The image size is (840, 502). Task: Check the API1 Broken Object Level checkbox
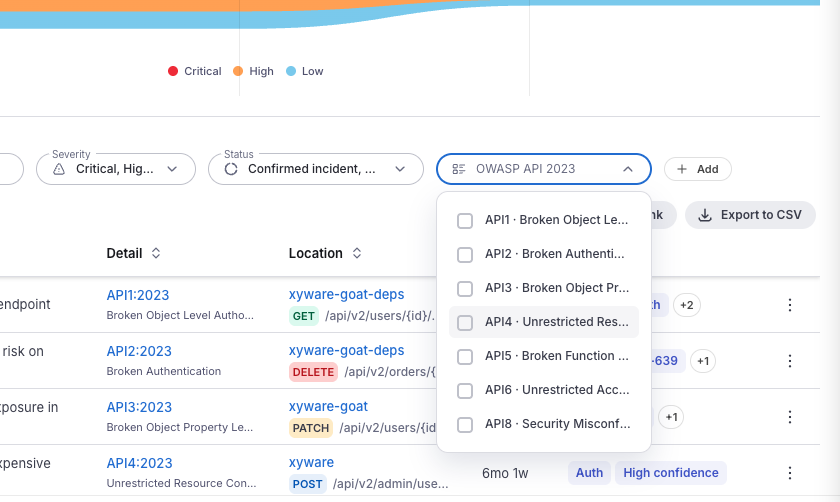(x=464, y=221)
